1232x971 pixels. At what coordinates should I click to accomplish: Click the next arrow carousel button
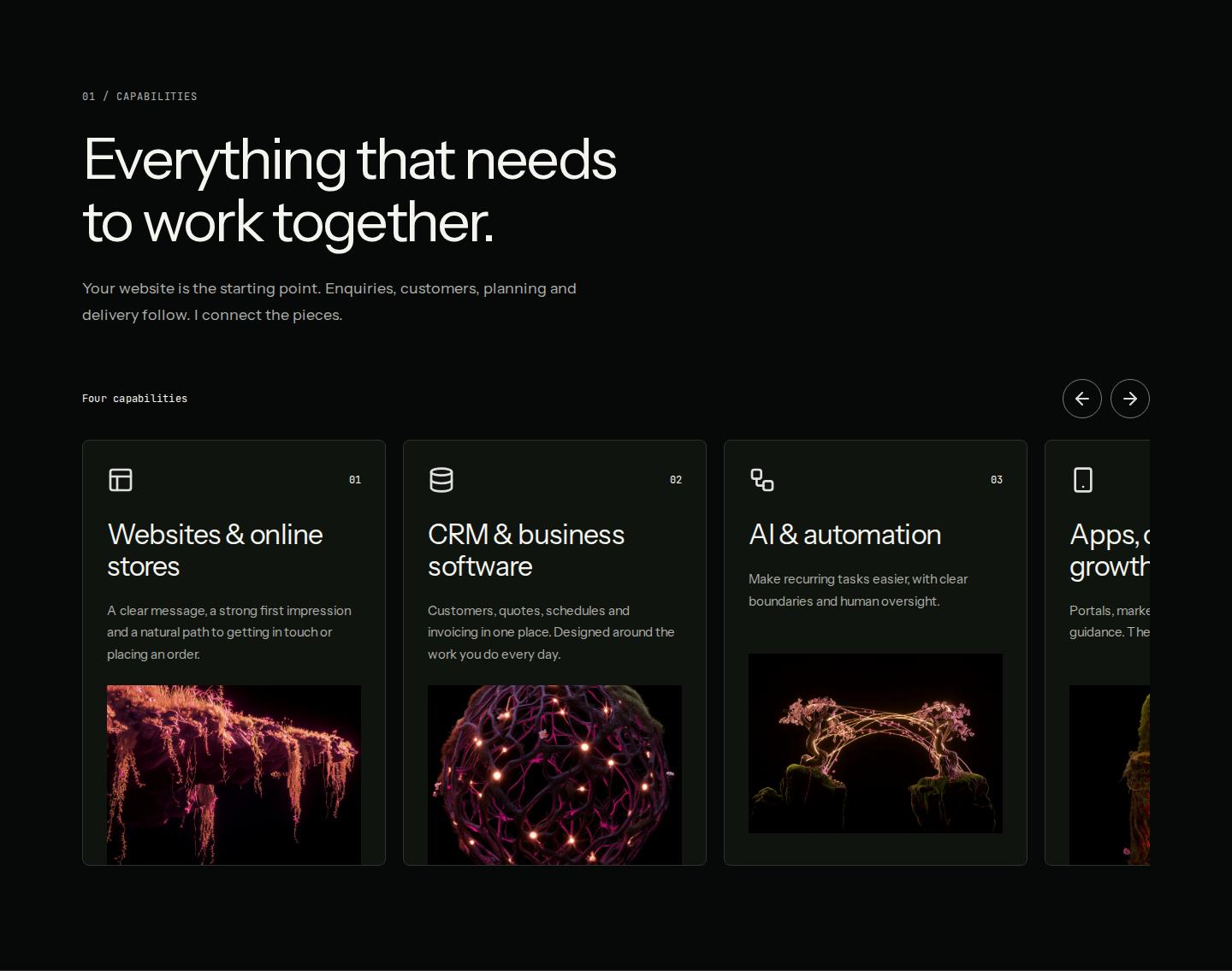point(1129,399)
